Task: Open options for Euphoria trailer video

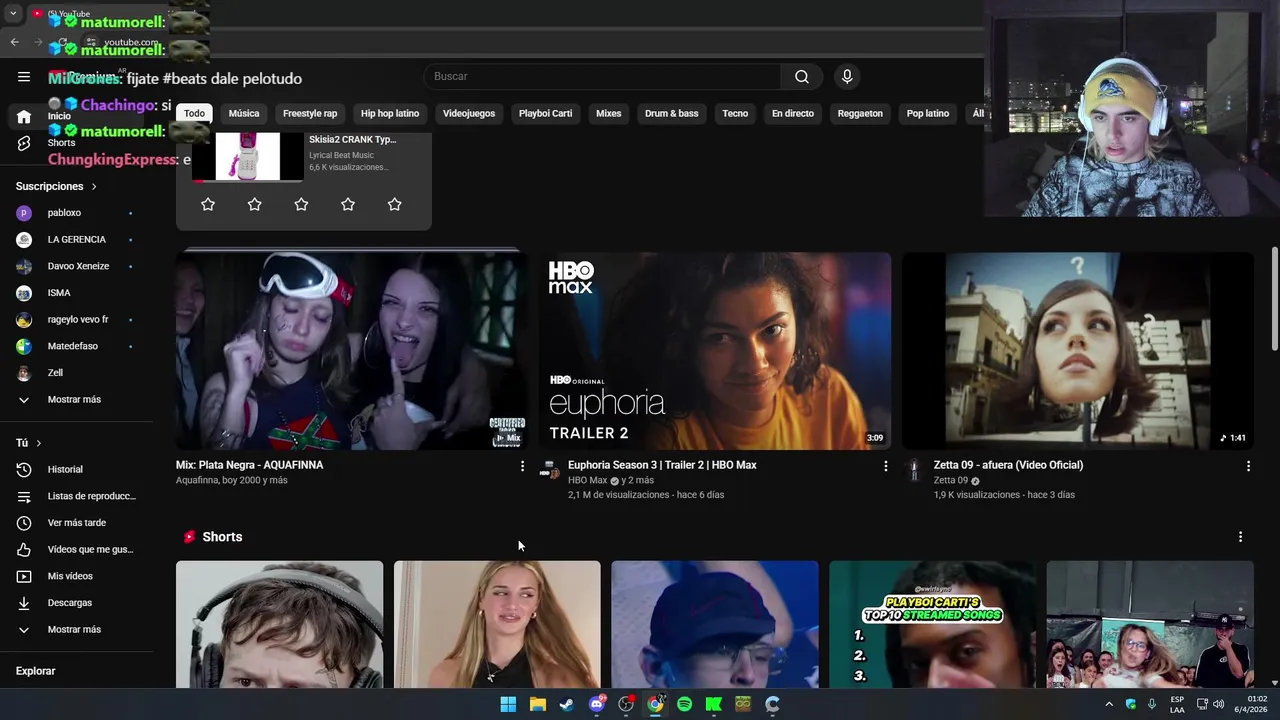Action: 885,466
